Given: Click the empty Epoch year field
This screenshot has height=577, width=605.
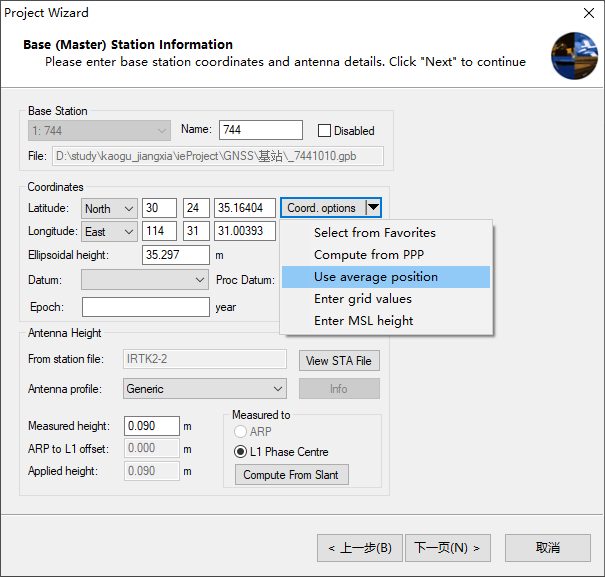Looking at the screenshot, I should pyautogui.click(x=146, y=307).
